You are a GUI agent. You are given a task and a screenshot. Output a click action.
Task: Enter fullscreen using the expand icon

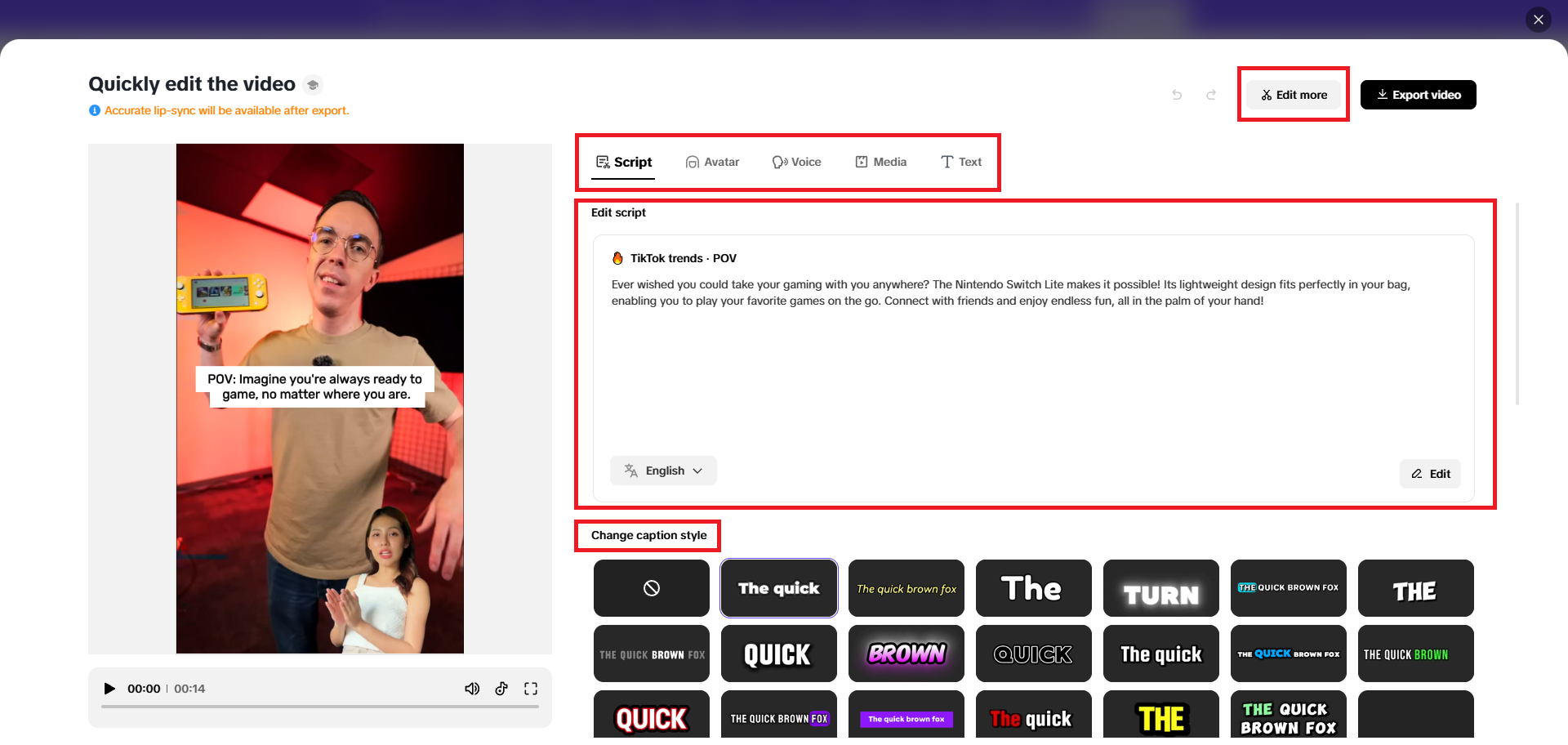point(531,689)
